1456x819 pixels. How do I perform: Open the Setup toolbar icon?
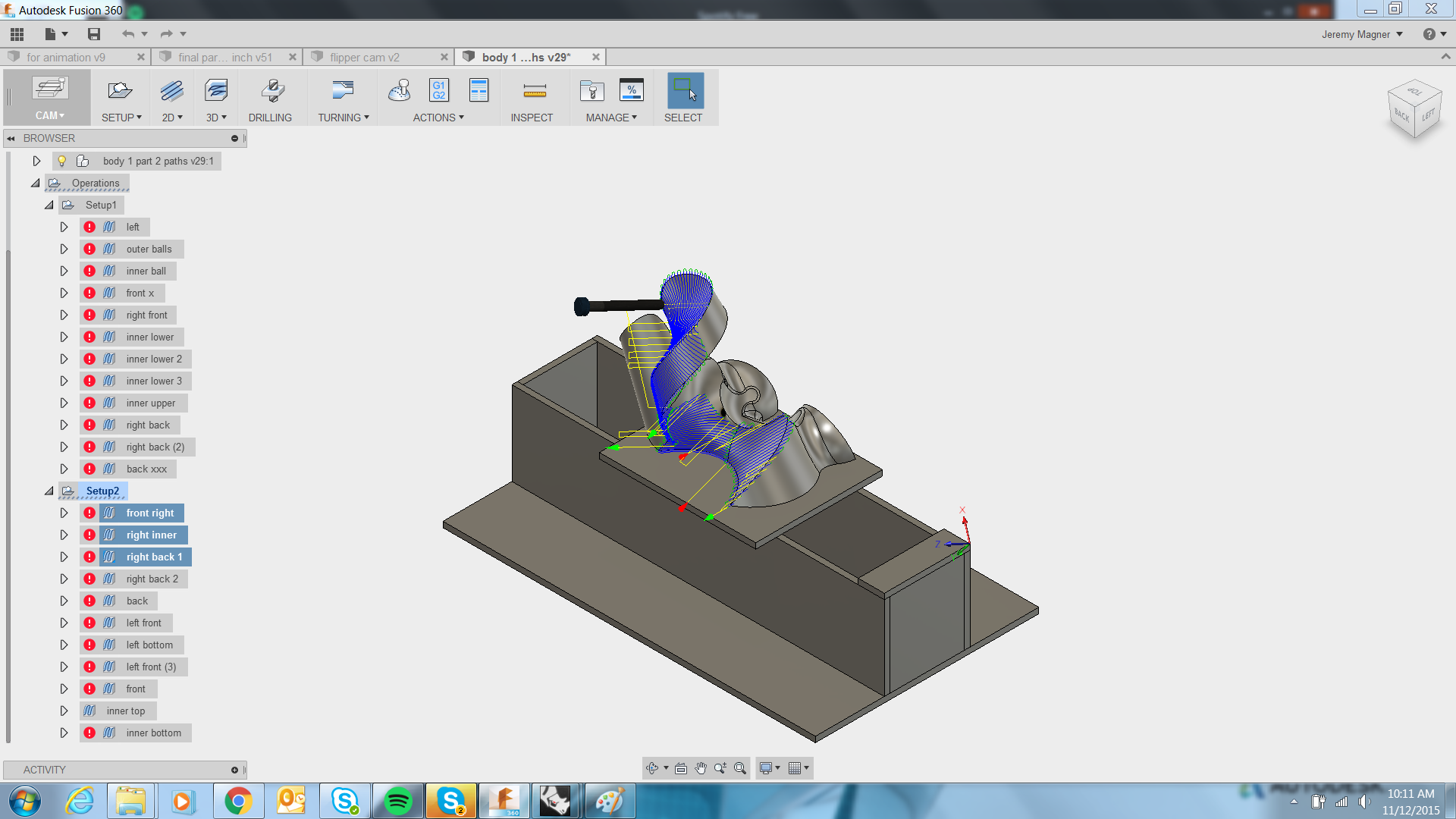click(x=120, y=91)
